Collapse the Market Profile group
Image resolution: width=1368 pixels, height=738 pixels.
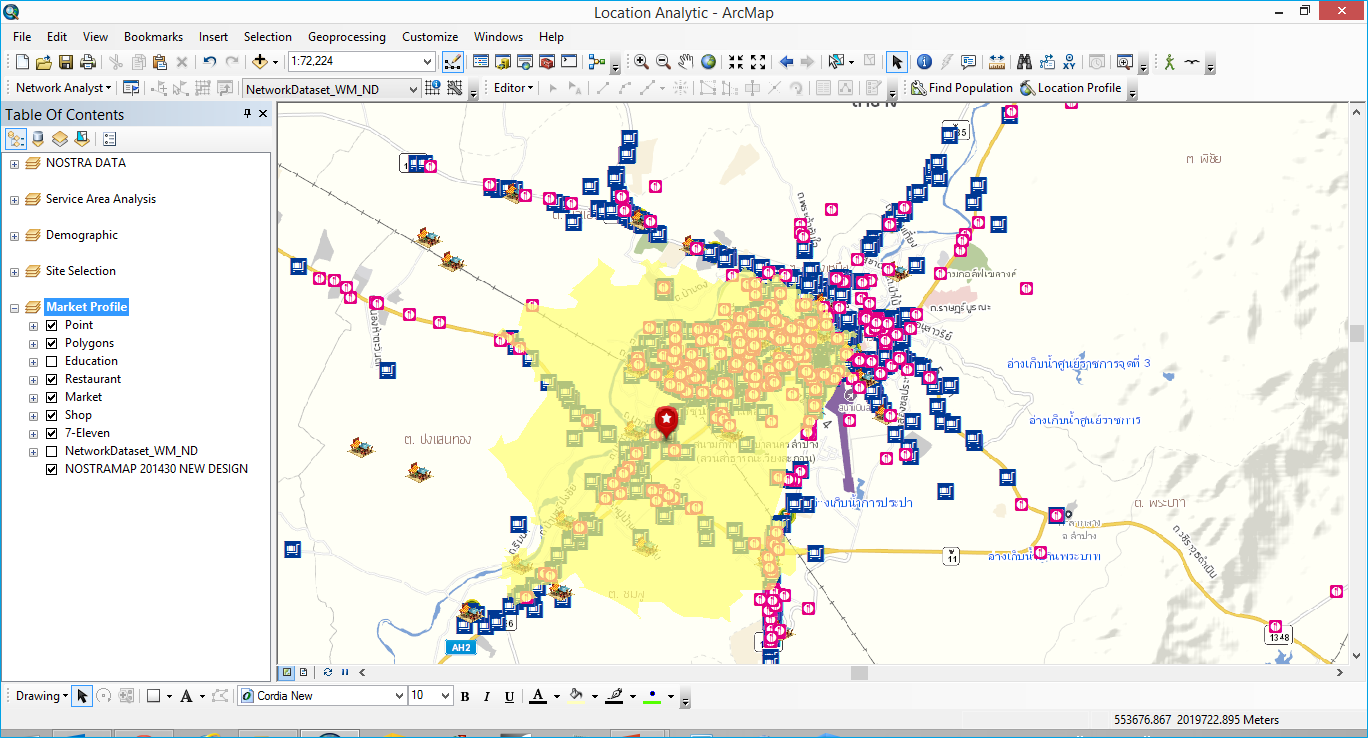click(14, 308)
